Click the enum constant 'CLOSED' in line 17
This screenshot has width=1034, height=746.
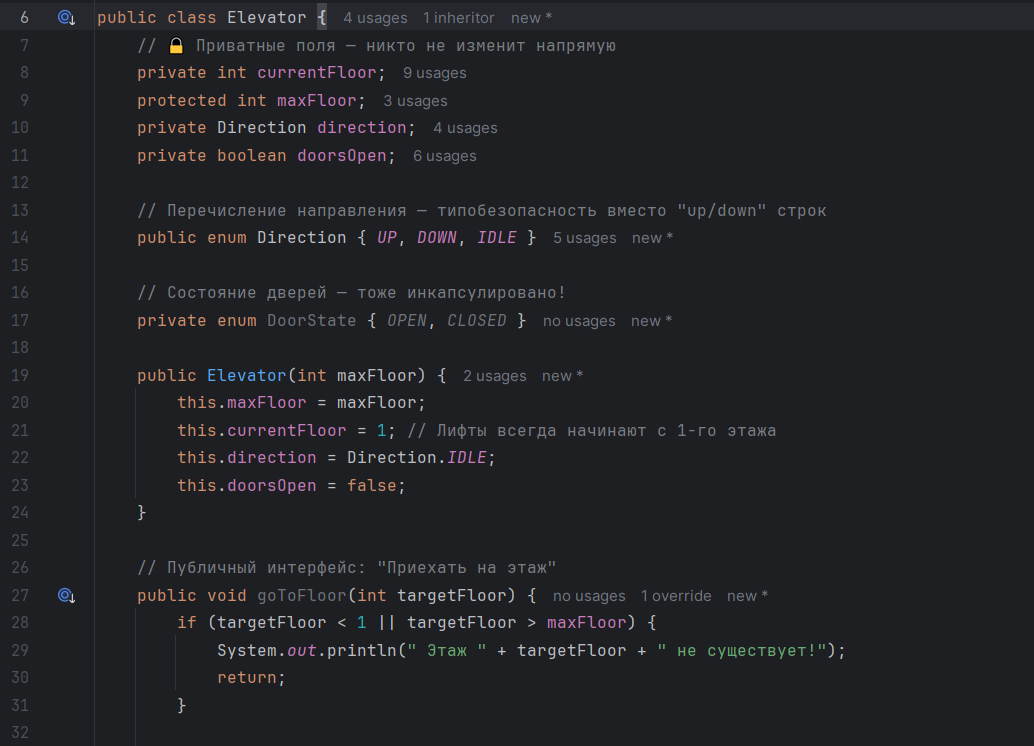click(477, 321)
